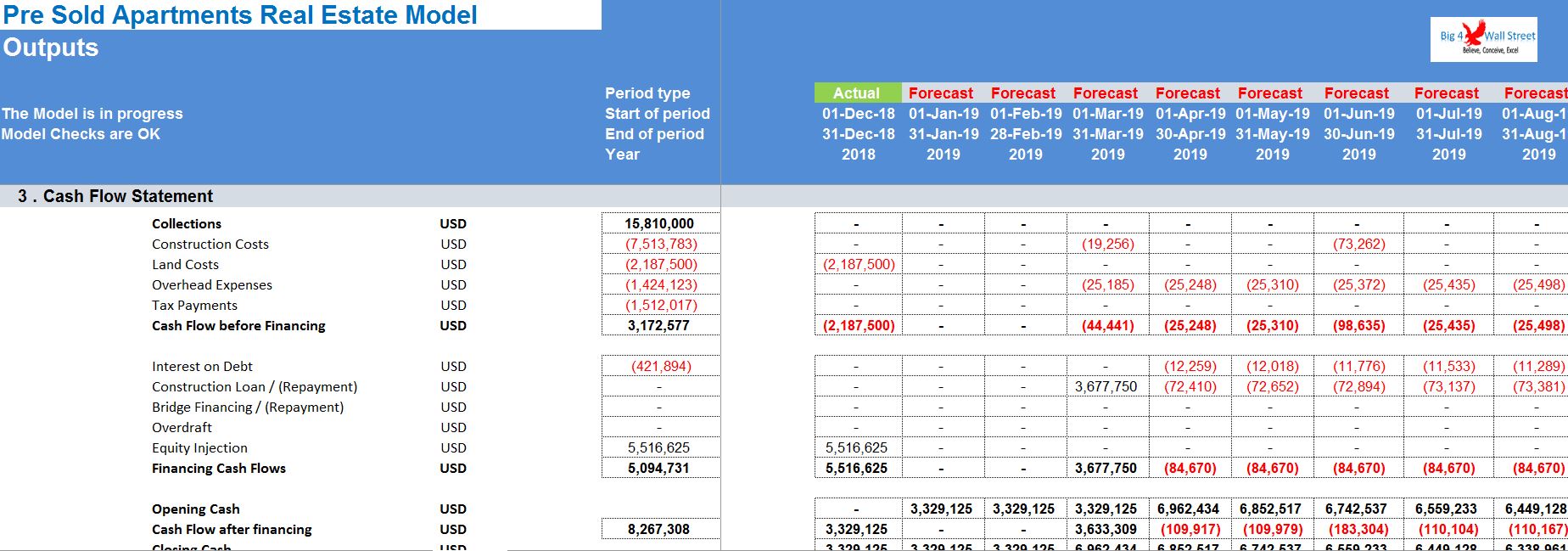Click the 'Overhead Expenses' row label
This screenshot has width=1568, height=551.
click(212, 284)
